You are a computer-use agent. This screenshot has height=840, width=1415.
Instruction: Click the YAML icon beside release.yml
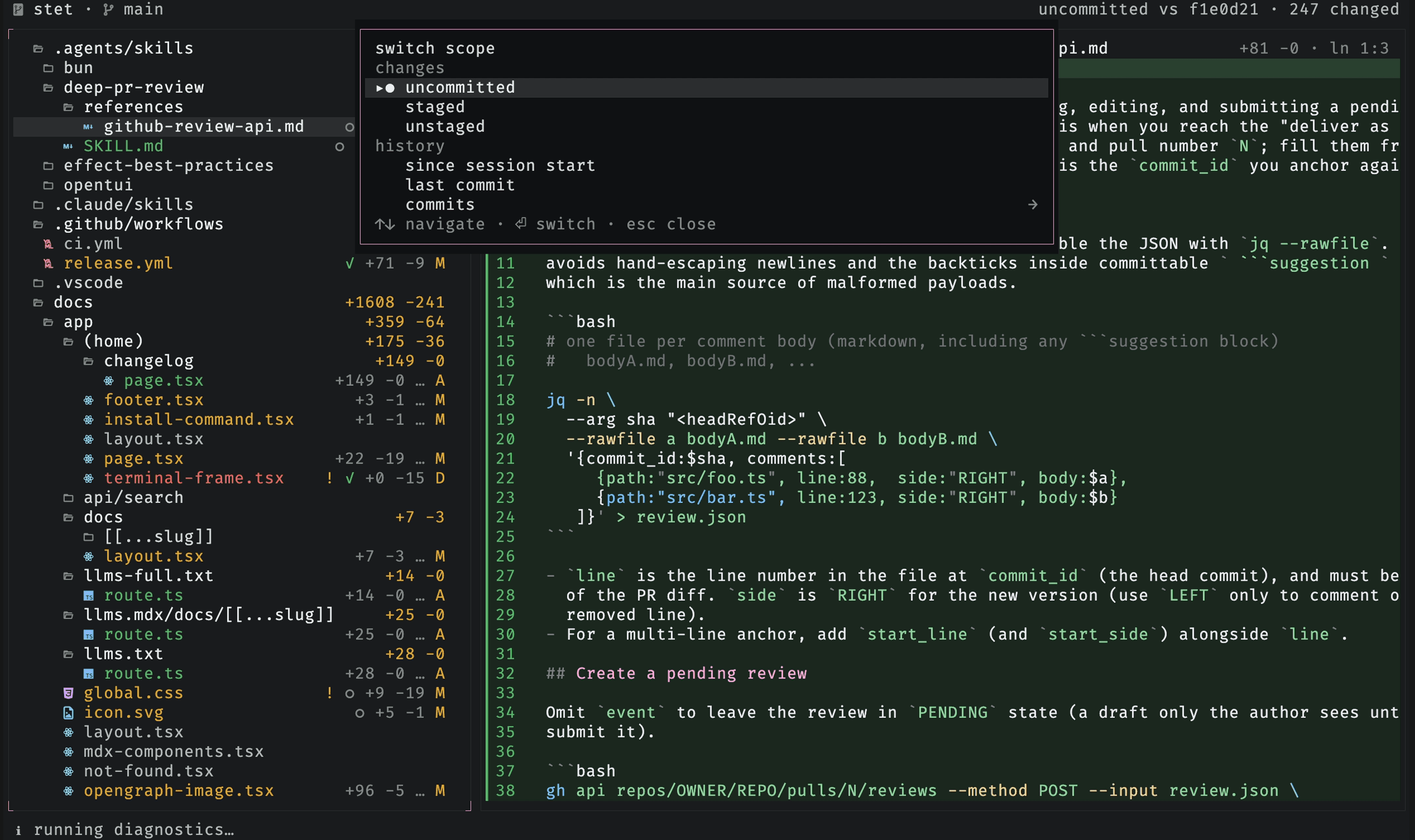point(48,264)
